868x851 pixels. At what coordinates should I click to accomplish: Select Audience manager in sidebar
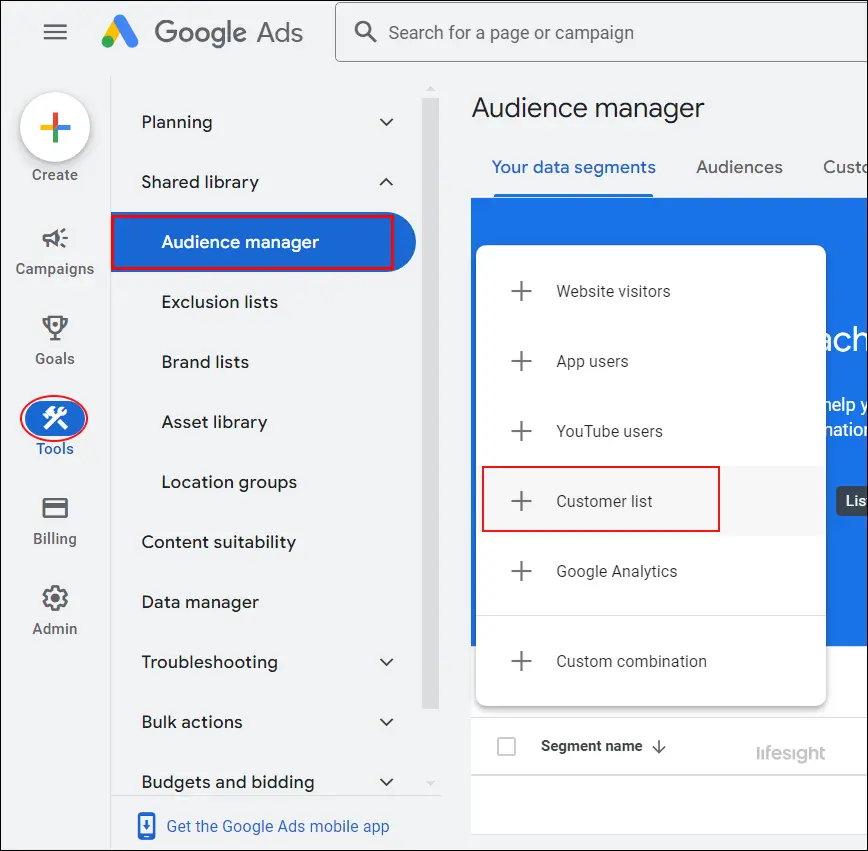pos(263,242)
